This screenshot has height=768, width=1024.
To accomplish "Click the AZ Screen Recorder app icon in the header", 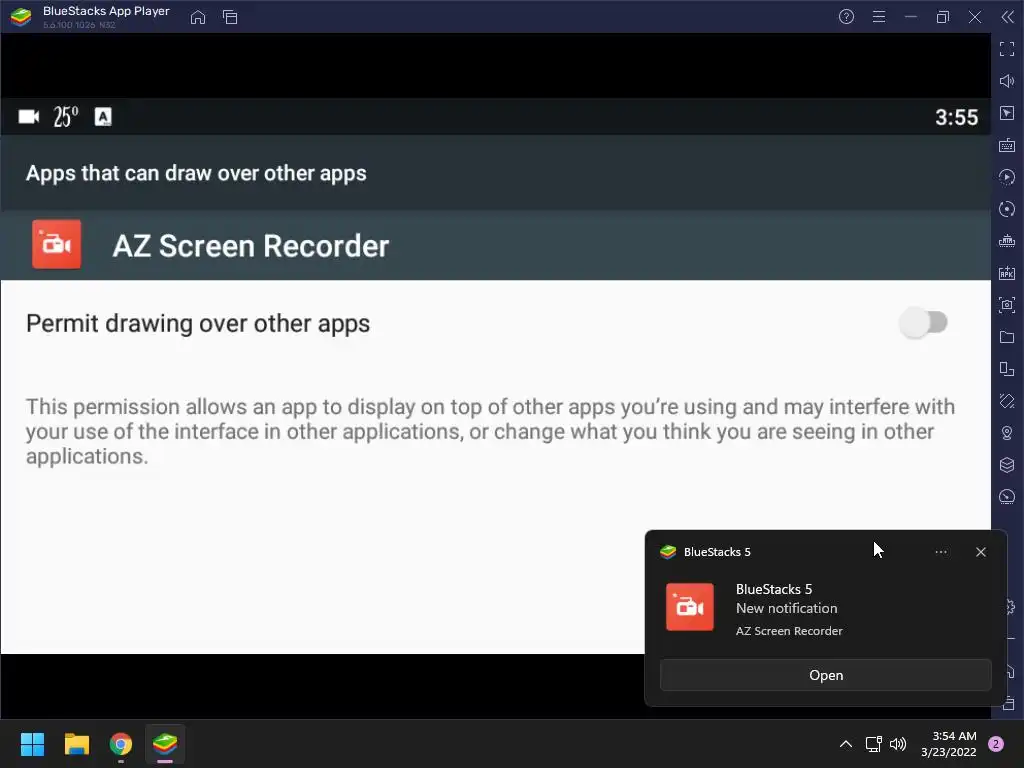I will tap(57, 244).
